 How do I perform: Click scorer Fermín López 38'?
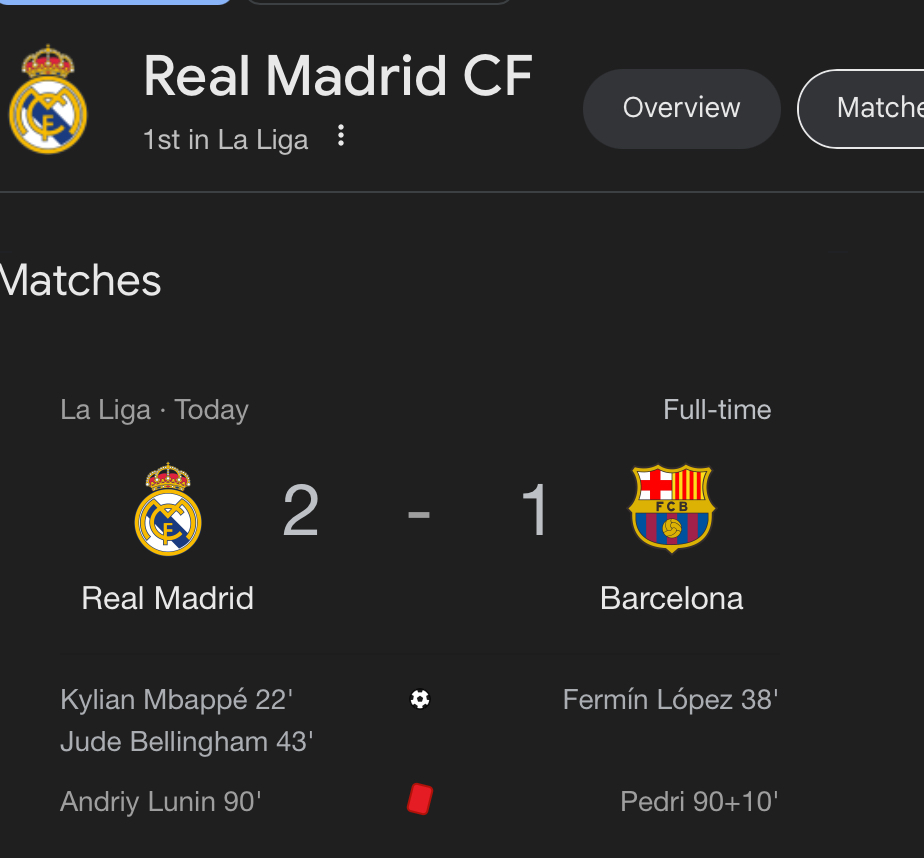(x=670, y=699)
